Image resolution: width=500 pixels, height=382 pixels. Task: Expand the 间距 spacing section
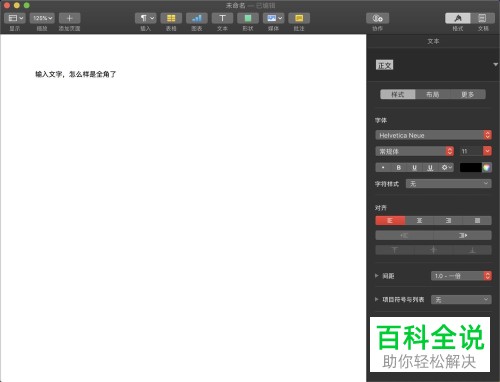coord(376,276)
